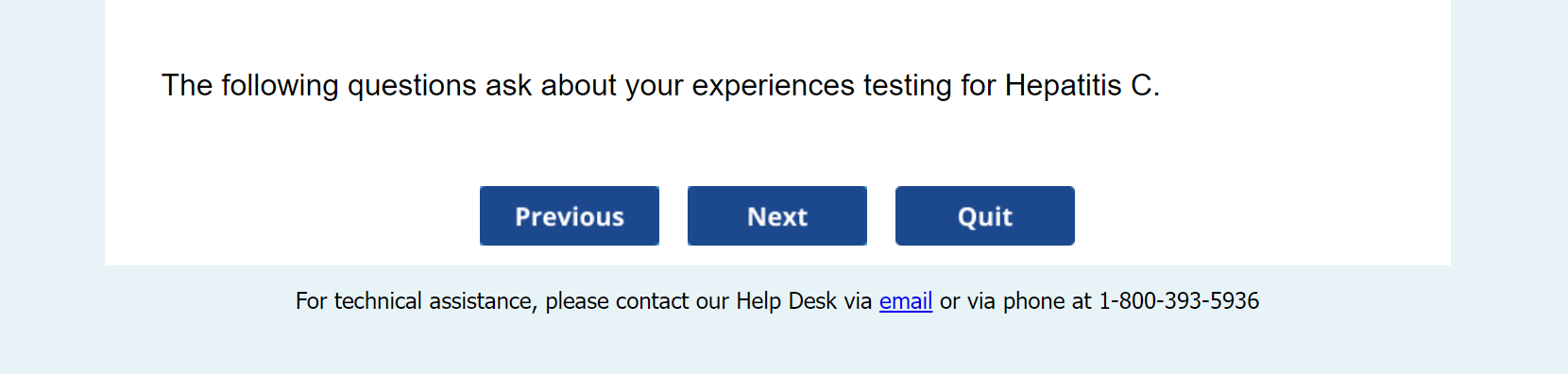Open the Help Desk email link
Image resolution: width=1568 pixels, height=374 pixels.
(906, 301)
